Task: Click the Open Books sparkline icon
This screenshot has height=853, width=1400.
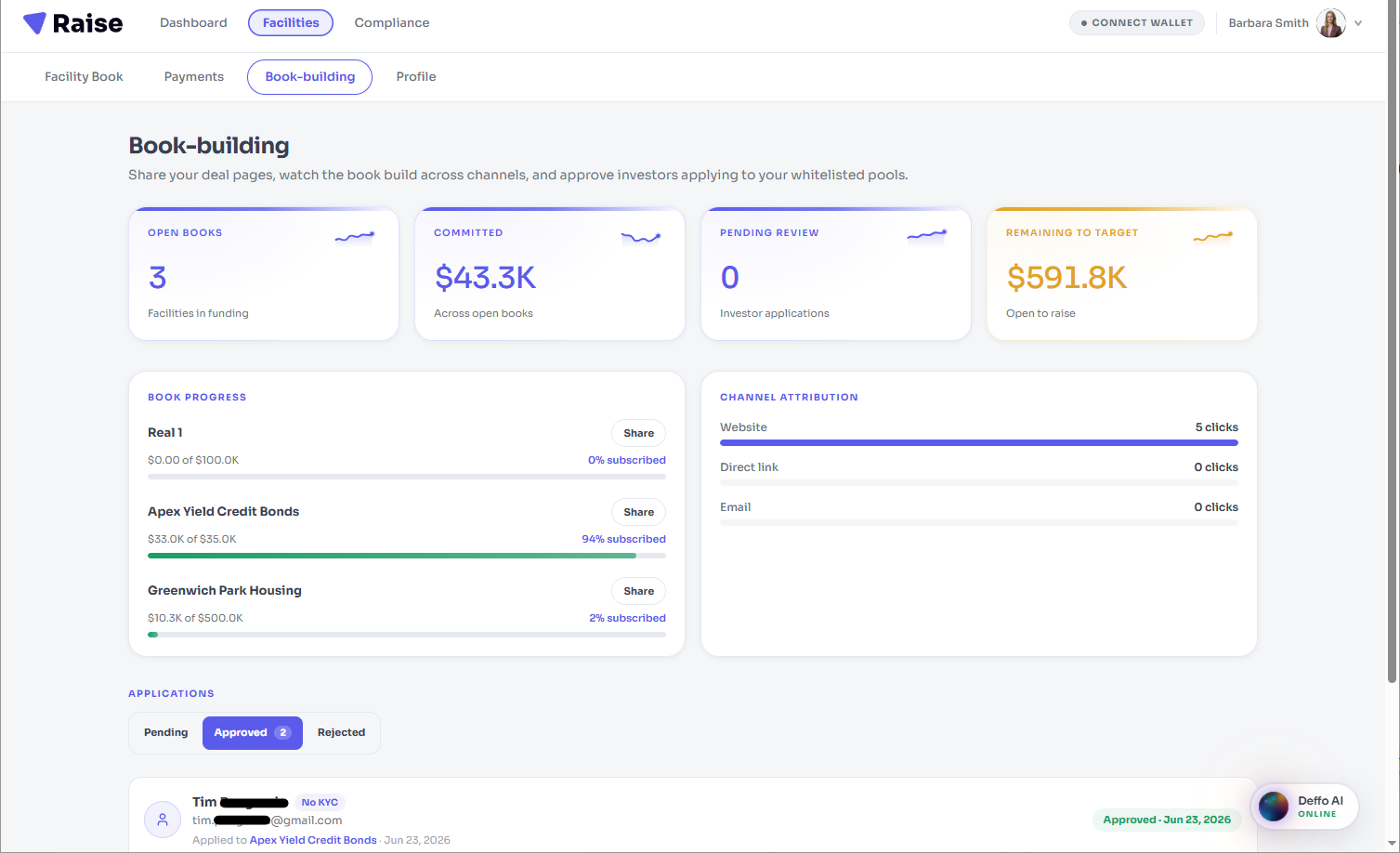Action: tap(355, 238)
